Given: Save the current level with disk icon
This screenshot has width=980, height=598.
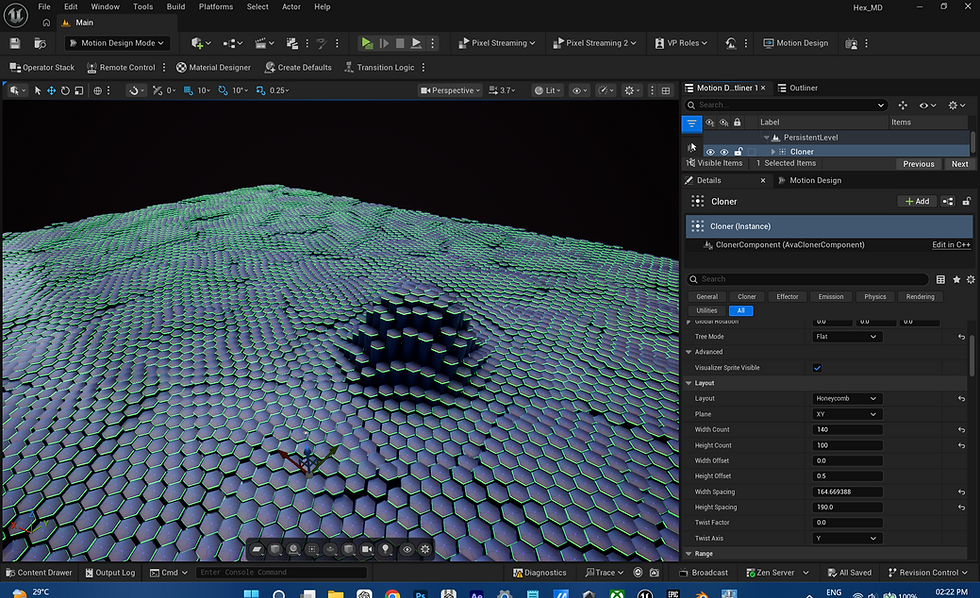Looking at the screenshot, I should [15, 43].
